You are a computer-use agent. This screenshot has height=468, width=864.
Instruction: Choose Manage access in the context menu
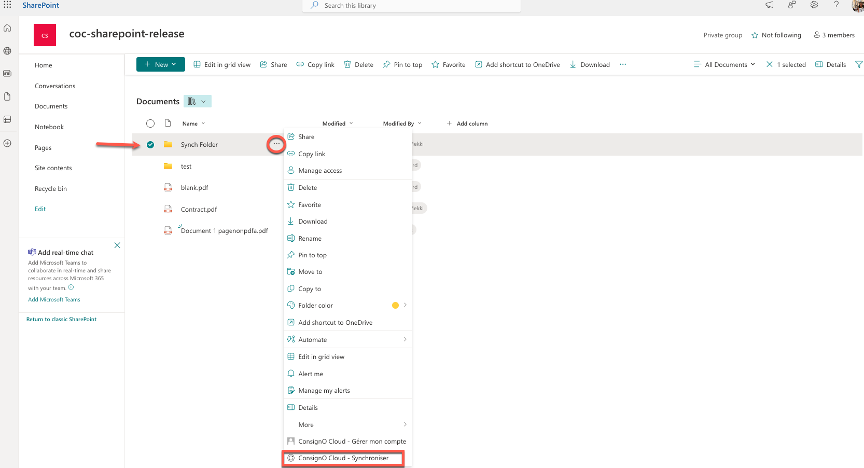point(319,170)
